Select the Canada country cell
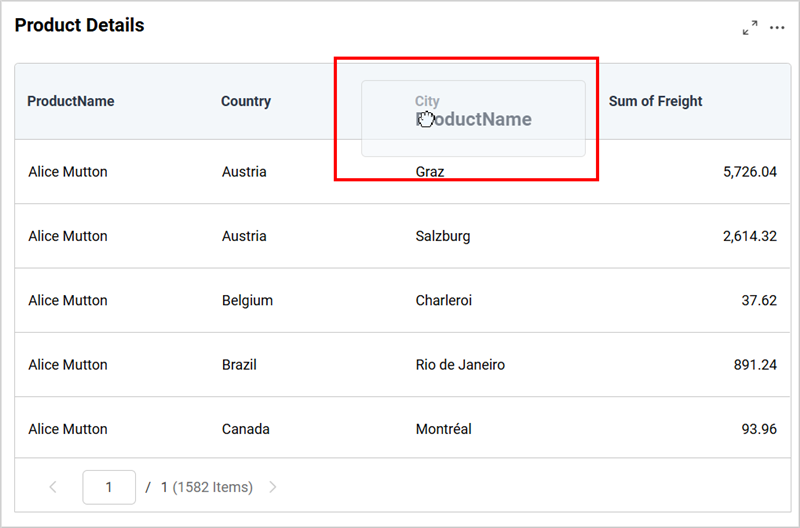800x528 pixels. coord(246,429)
